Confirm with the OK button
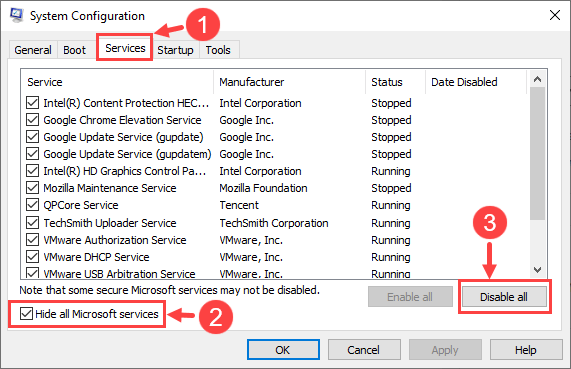This screenshot has width=571, height=369. point(283,350)
